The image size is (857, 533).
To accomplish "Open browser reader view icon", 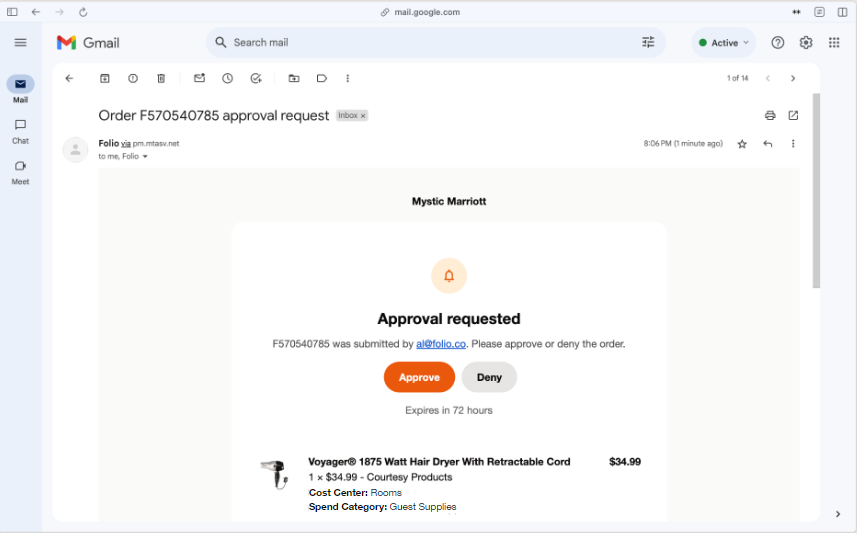I will coord(819,12).
